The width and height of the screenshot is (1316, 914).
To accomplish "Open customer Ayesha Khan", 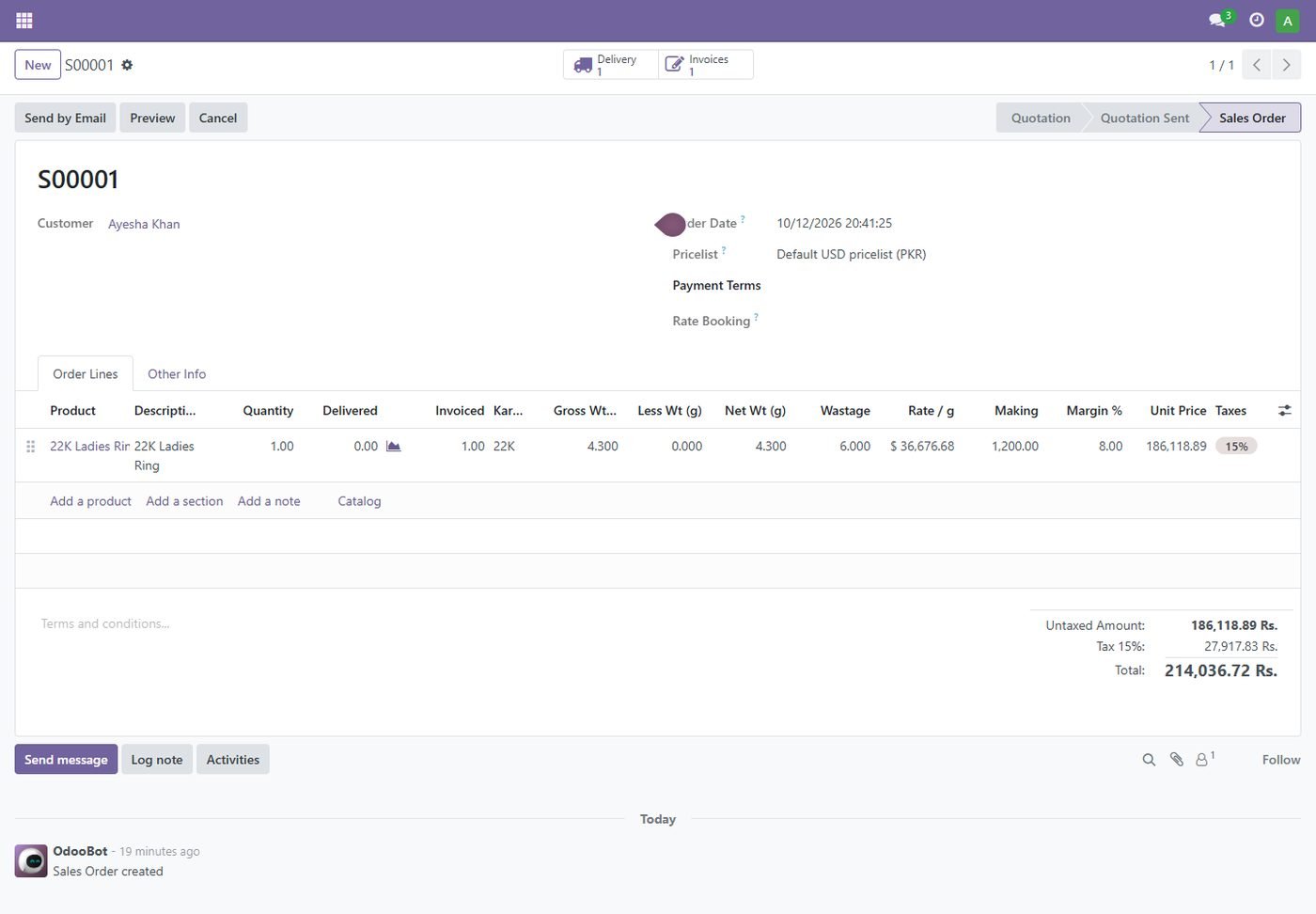I will pyautogui.click(x=144, y=224).
